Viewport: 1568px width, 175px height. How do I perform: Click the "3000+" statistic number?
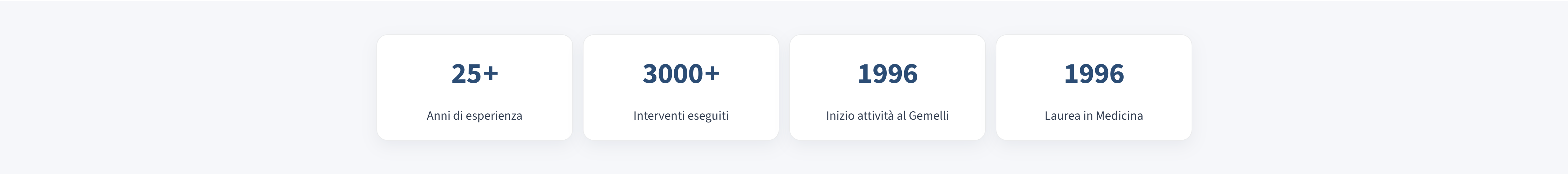click(x=681, y=74)
